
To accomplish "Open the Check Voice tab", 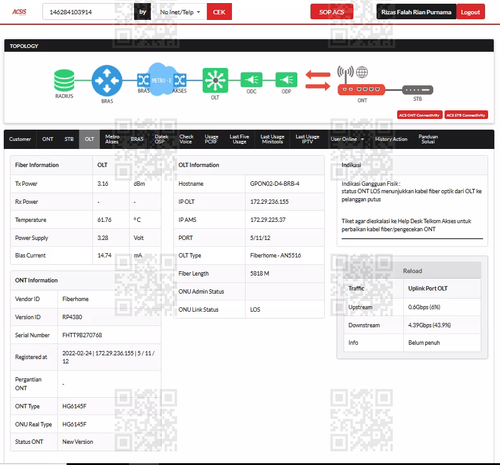I will (x=186, y=139).
